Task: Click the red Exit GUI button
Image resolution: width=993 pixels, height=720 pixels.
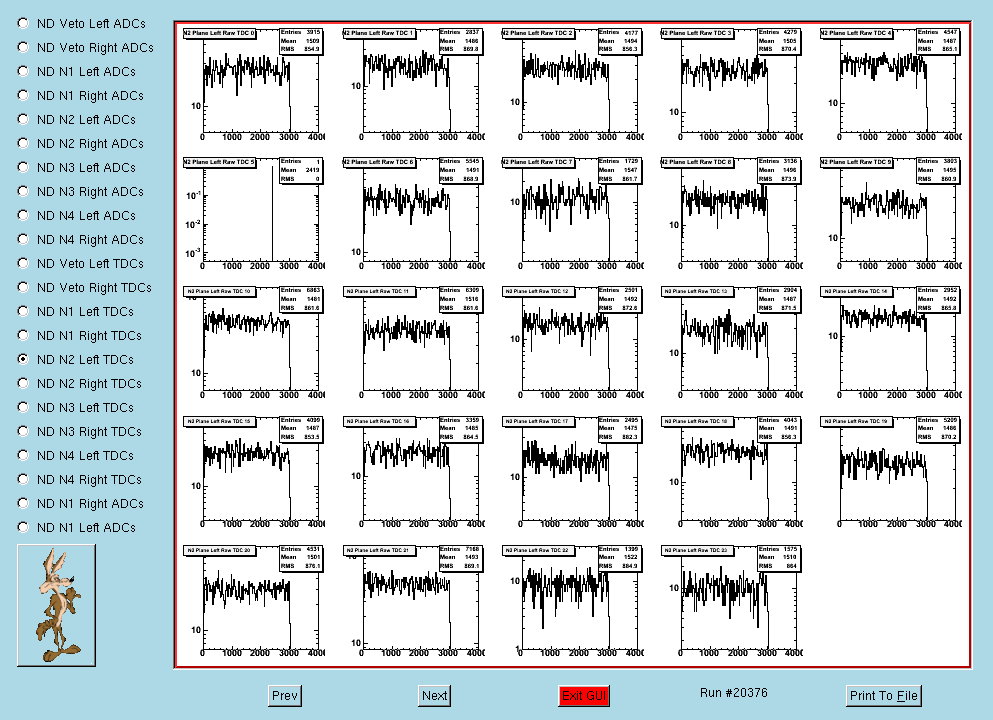Action: 584,696
